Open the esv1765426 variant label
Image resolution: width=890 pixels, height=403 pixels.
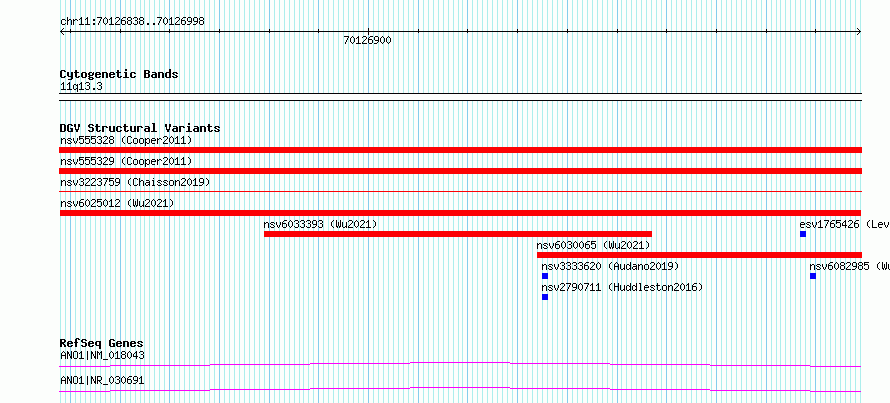pyautogui.click(x=845, y=224)
